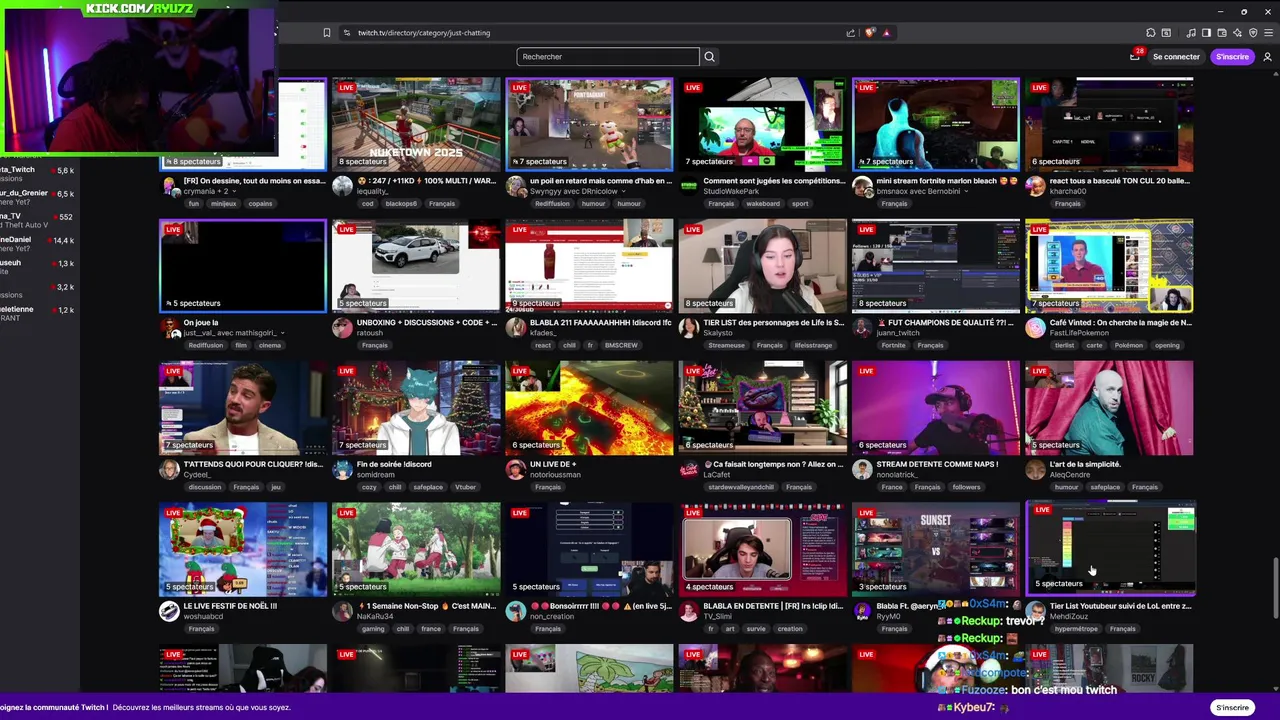This screenshot has width=1280, height=720.
Task: Click the Leo AI sparkle icon
Action: 1237,33
